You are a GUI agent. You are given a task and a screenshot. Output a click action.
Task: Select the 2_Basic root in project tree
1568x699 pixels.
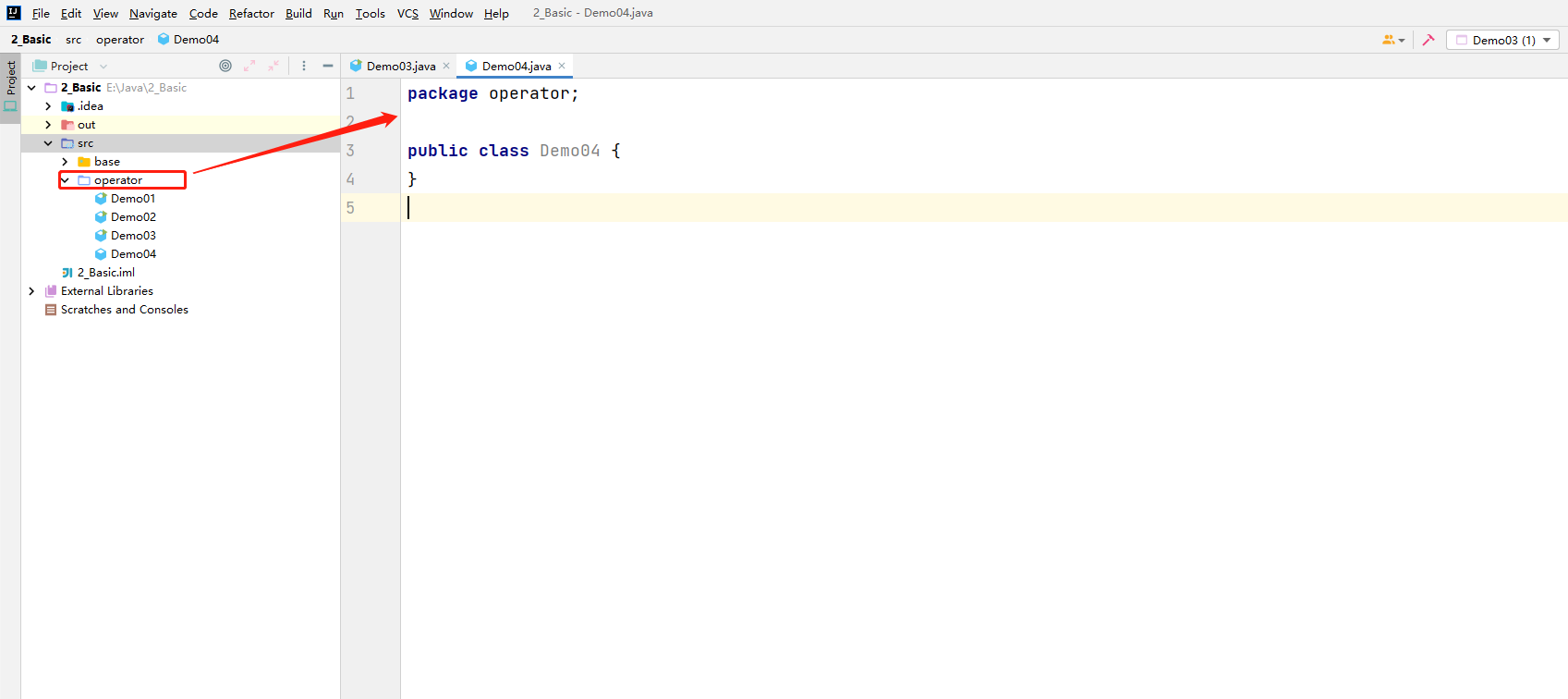click(180, 88)
